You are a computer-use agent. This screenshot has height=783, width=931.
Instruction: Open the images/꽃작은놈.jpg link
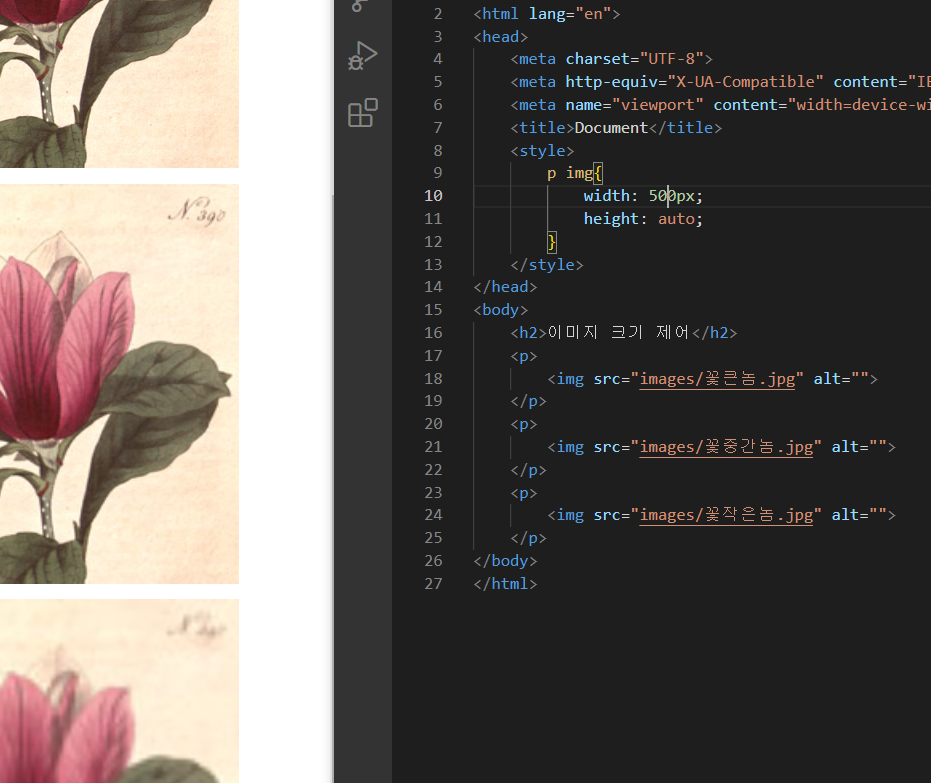(726, 515)
